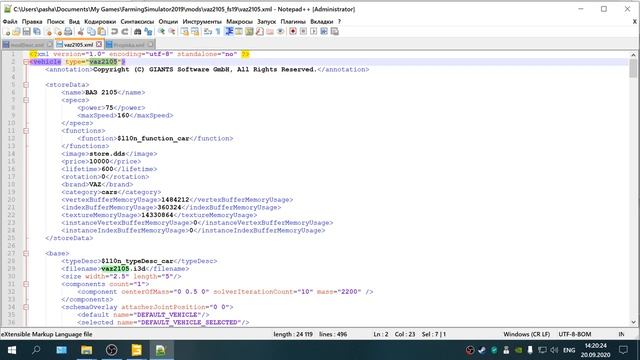Click the Save All toolbar icon
This screenshot has height=360, width=640.
[x=37, y=31]
